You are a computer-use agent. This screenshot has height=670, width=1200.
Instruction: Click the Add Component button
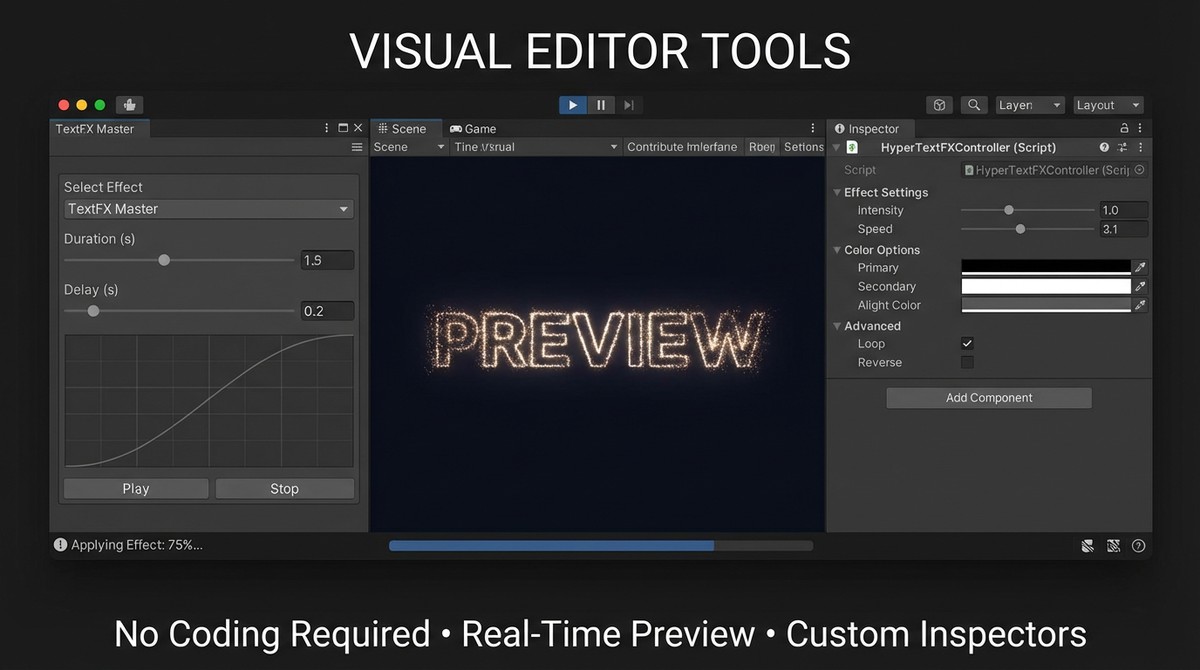[x=988, y=397]
